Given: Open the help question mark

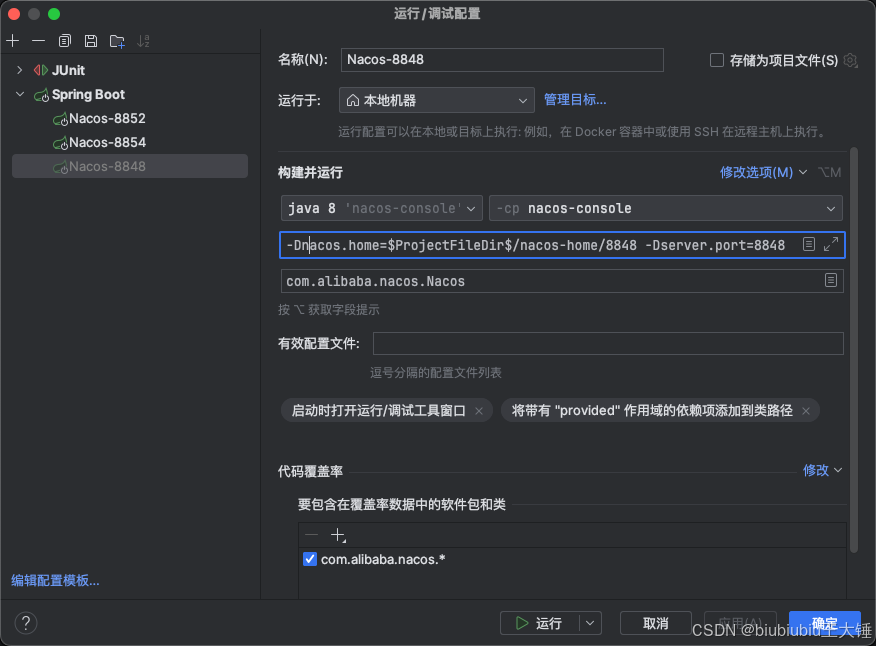Looking at the screenshot, I should point(26,623).
